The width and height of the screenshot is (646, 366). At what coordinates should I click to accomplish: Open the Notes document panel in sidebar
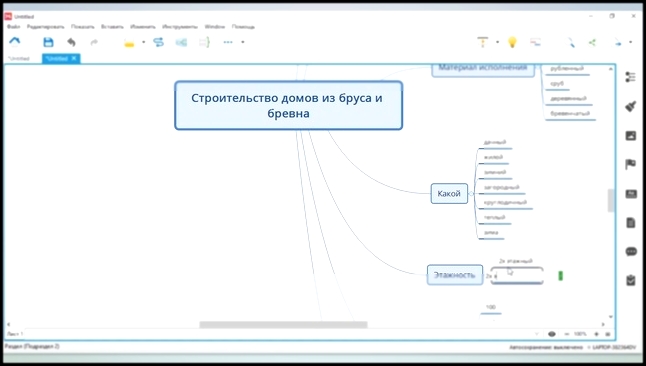point(631,223)
